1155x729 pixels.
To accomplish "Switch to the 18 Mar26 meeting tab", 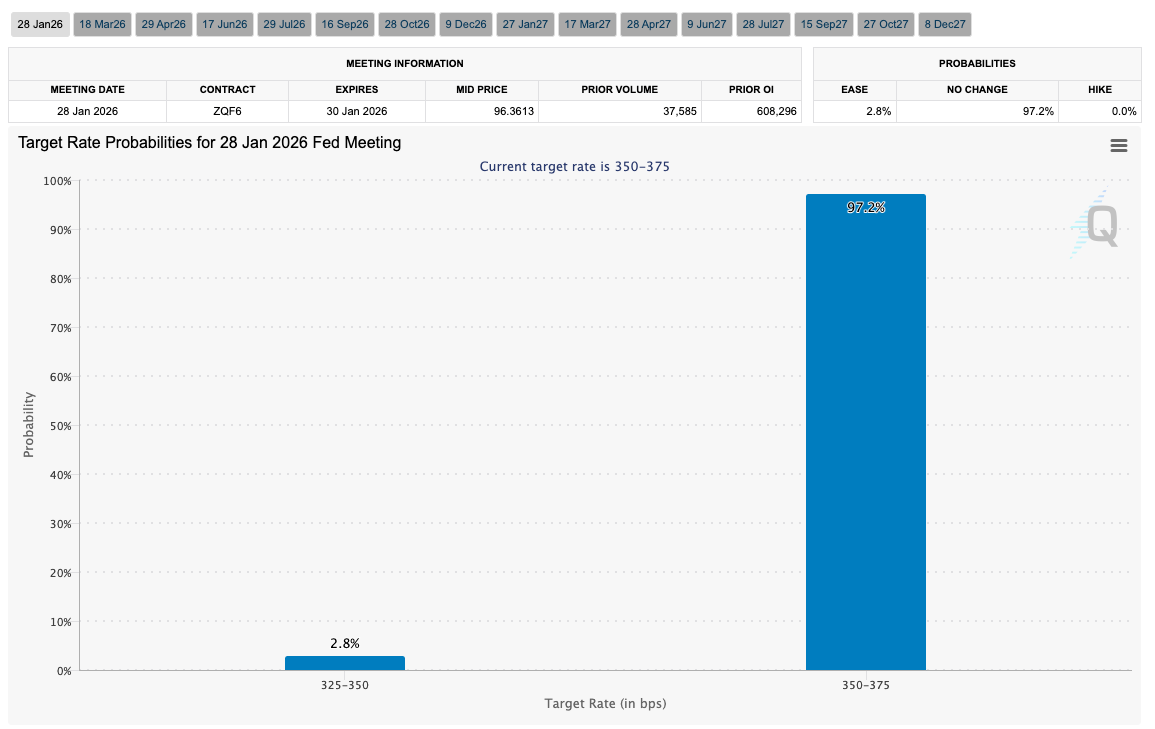I will click(102, 25).
